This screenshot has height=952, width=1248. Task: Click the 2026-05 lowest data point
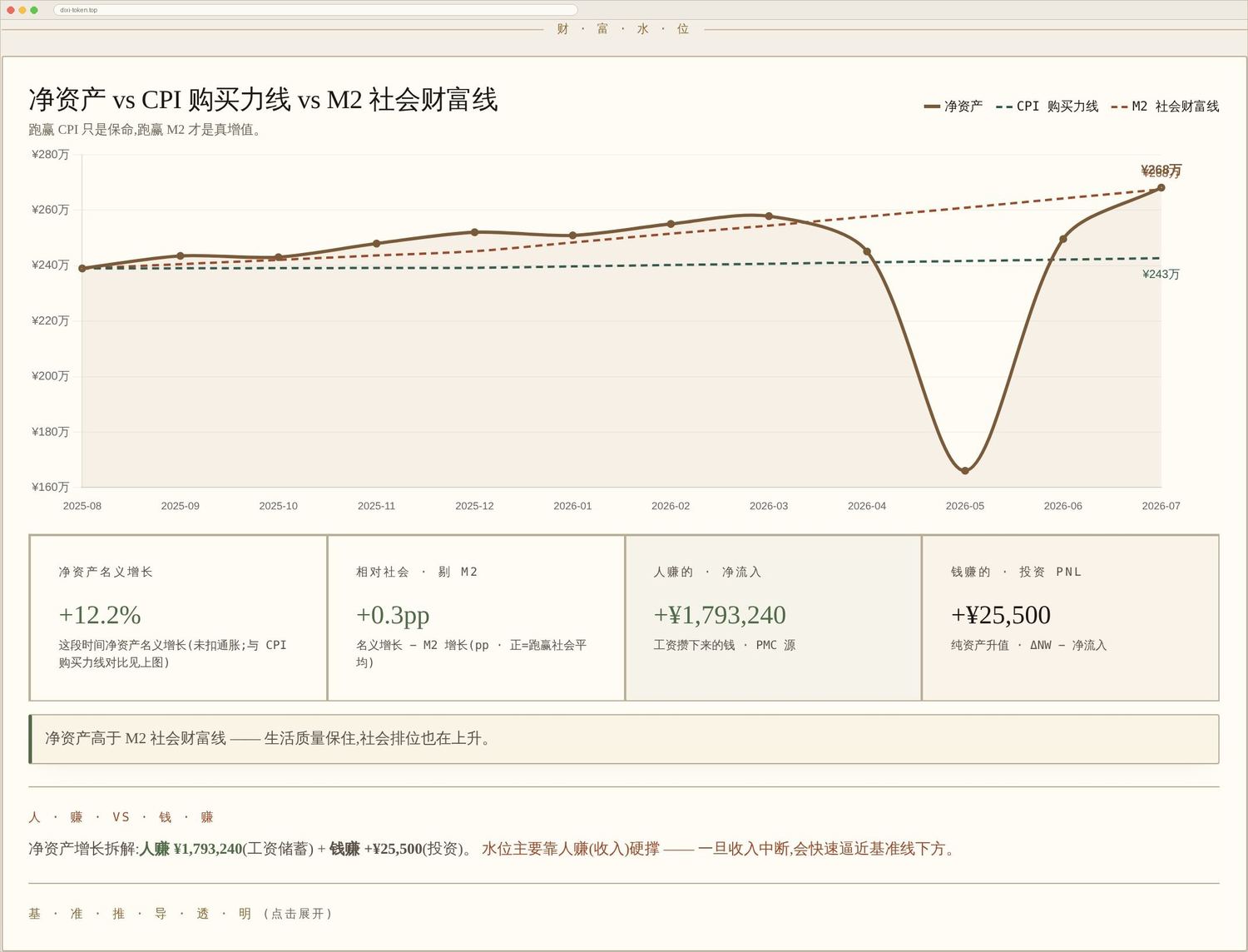point(965,471)
